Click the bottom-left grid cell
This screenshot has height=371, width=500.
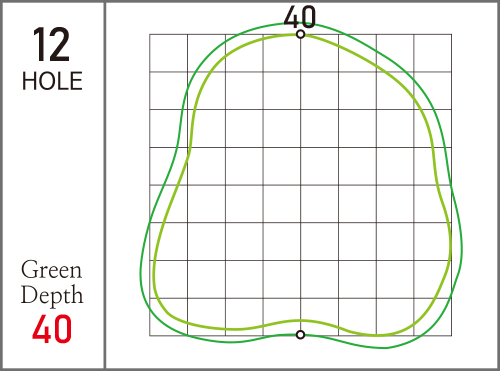point(168,317)
